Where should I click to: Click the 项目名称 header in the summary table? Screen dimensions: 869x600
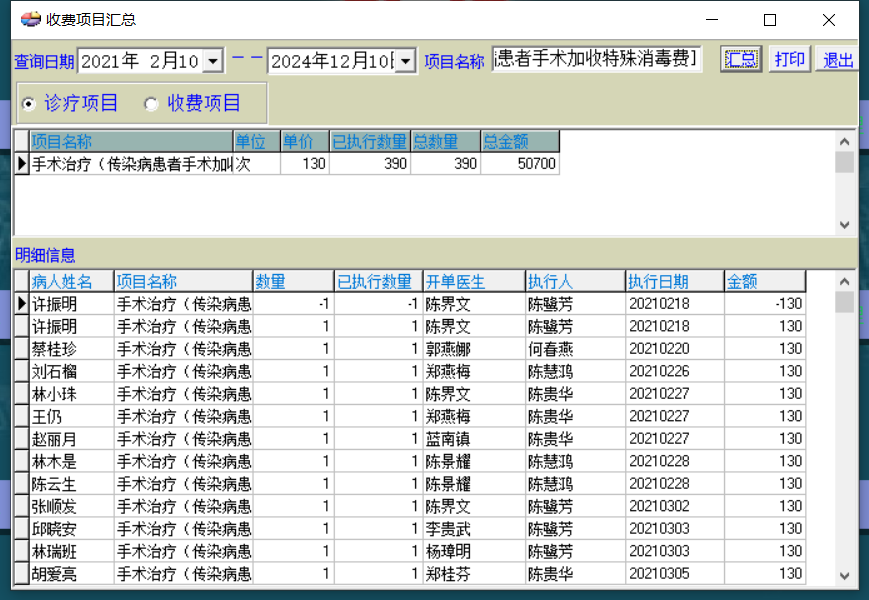(x=131, y=141)
